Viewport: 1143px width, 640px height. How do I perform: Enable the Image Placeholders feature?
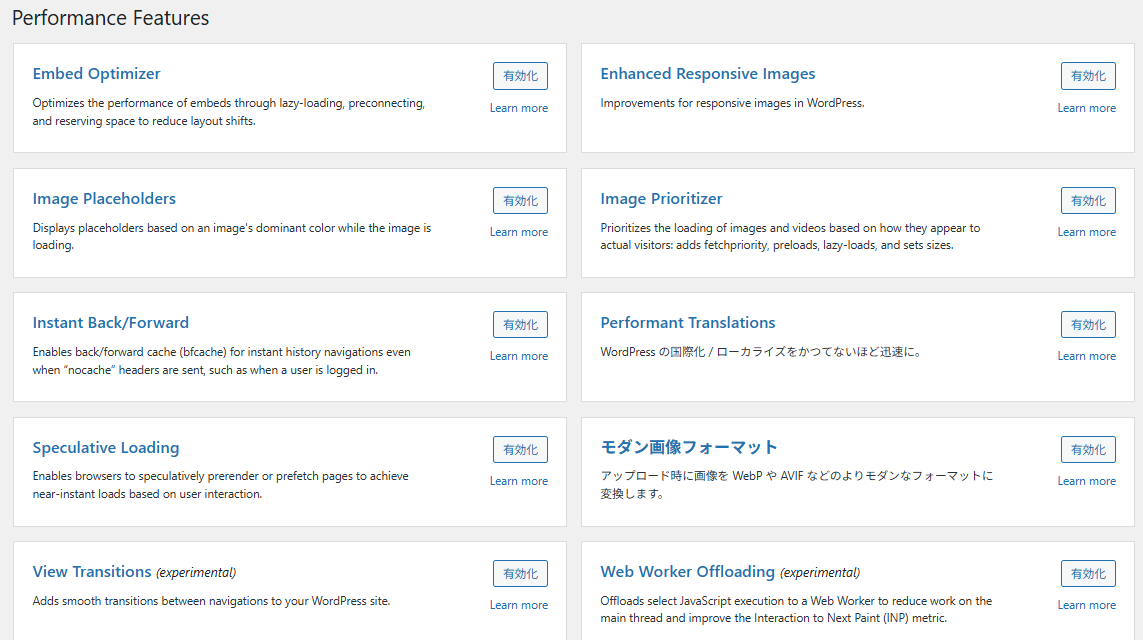520,201
